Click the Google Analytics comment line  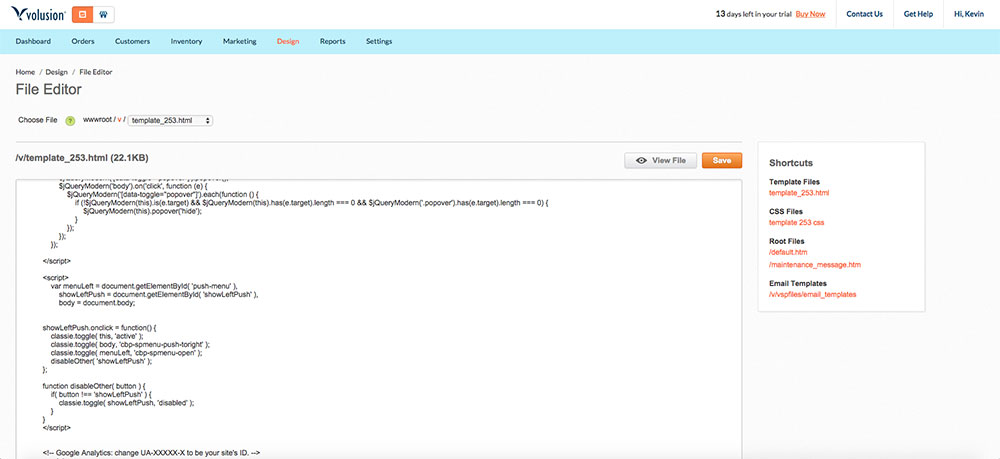coord(152,453)
